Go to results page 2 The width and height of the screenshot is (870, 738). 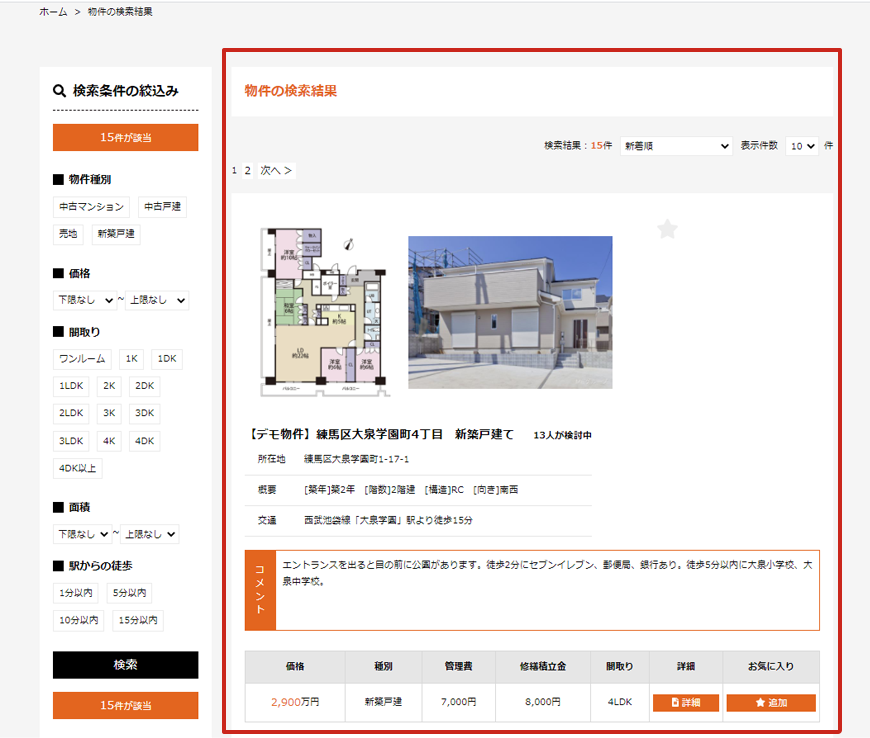[x=248, y=171]
